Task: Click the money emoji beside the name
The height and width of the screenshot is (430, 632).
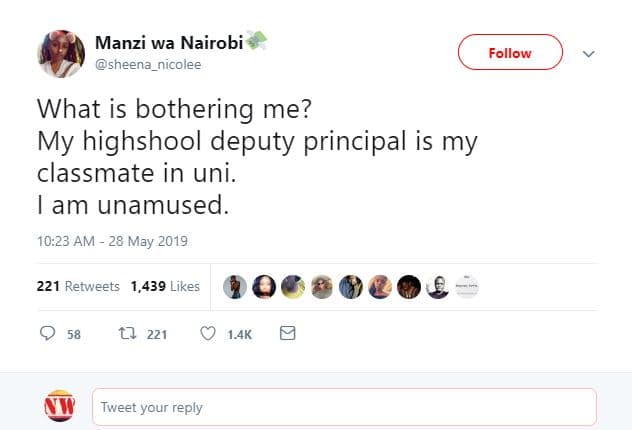Action: 257,40
